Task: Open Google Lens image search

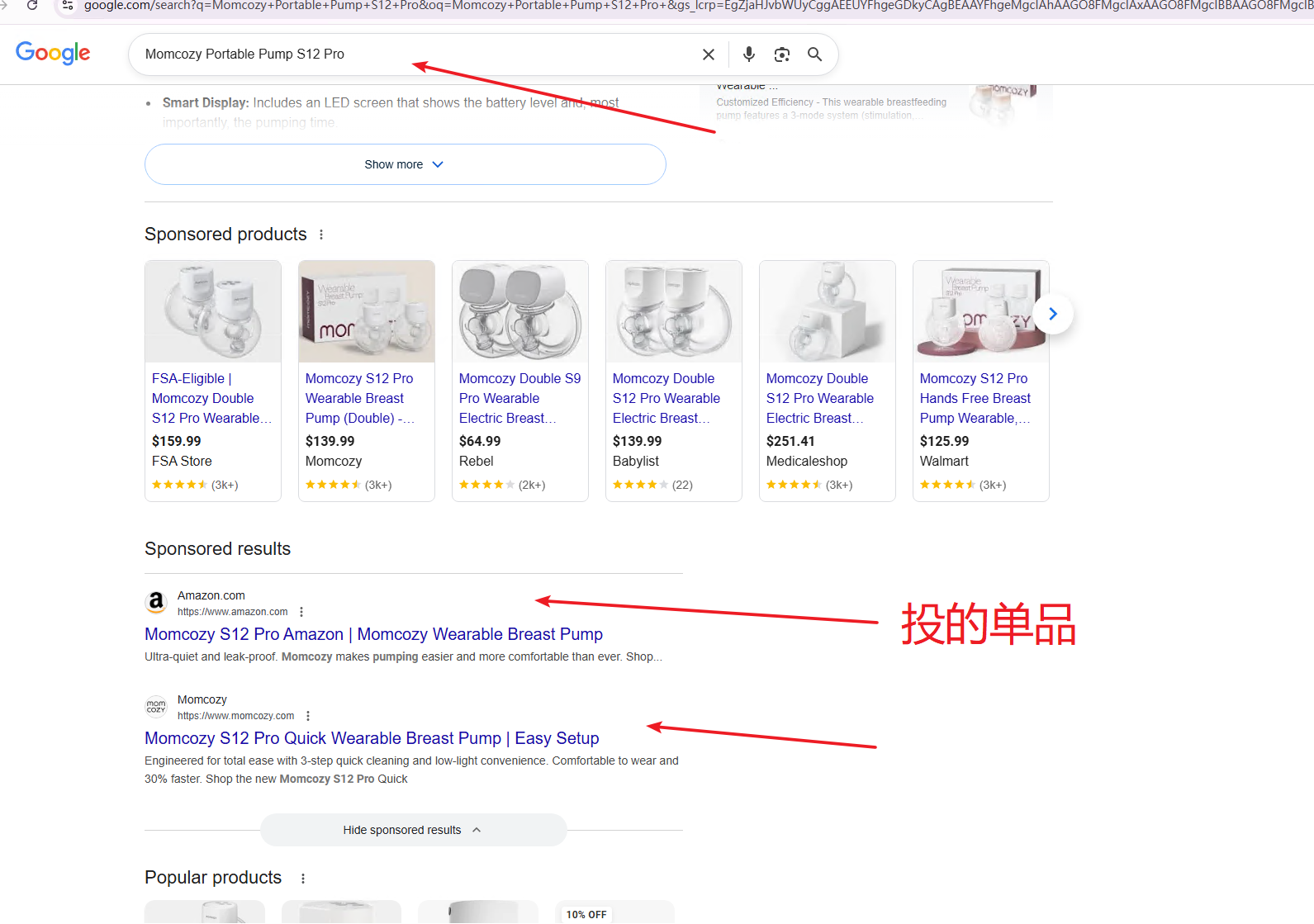Action: [x=781, y=54]
